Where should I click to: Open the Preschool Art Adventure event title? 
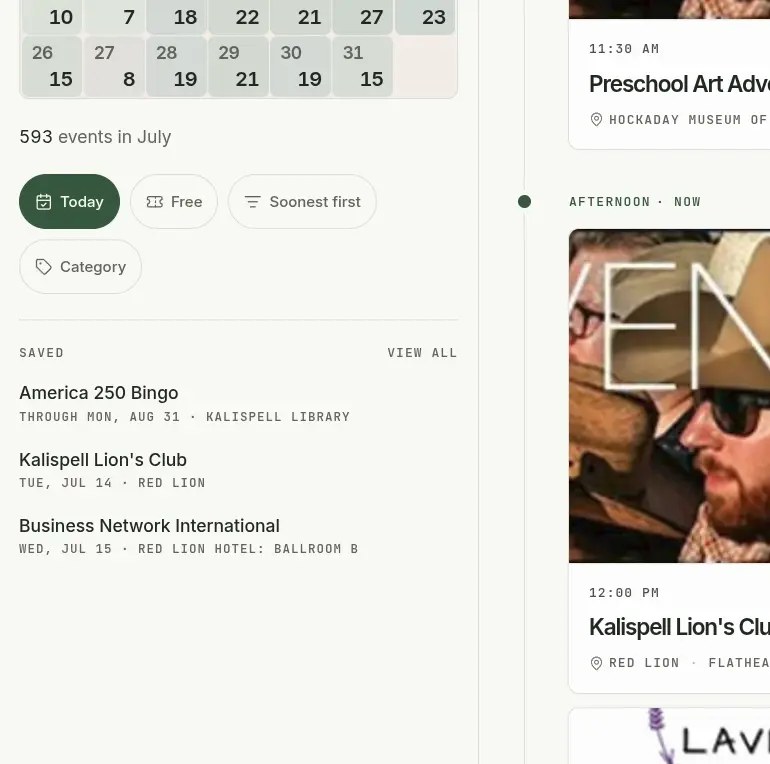pyautogui.click(x=679, y=83)
